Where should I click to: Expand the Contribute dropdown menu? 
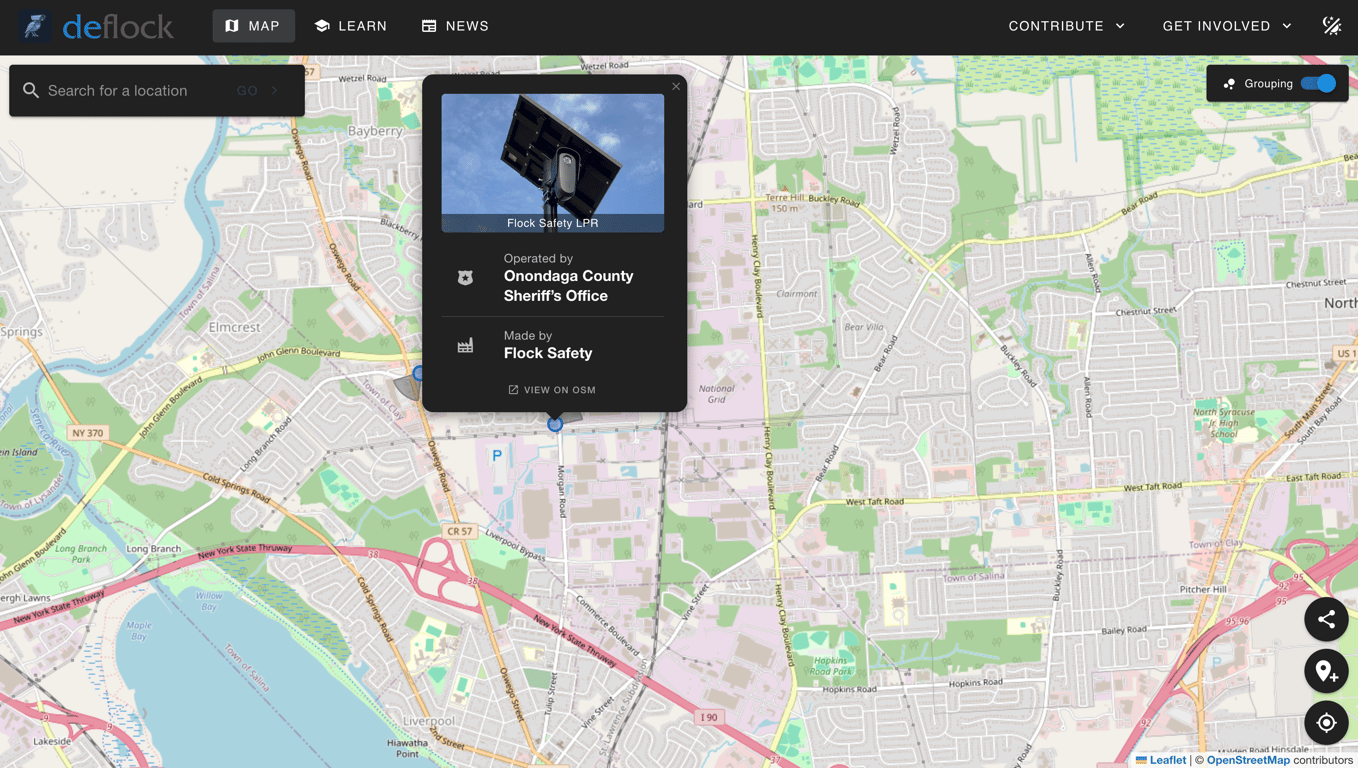coord(1067,26)
